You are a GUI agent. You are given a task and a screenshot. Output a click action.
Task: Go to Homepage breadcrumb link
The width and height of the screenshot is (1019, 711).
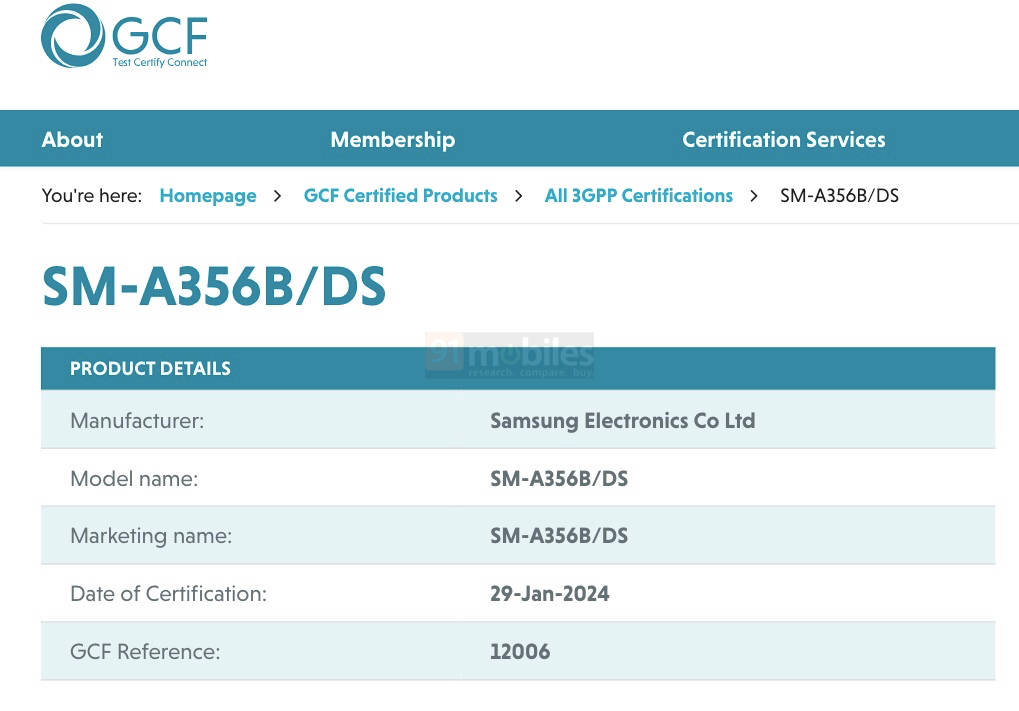[x=208, y=196]
